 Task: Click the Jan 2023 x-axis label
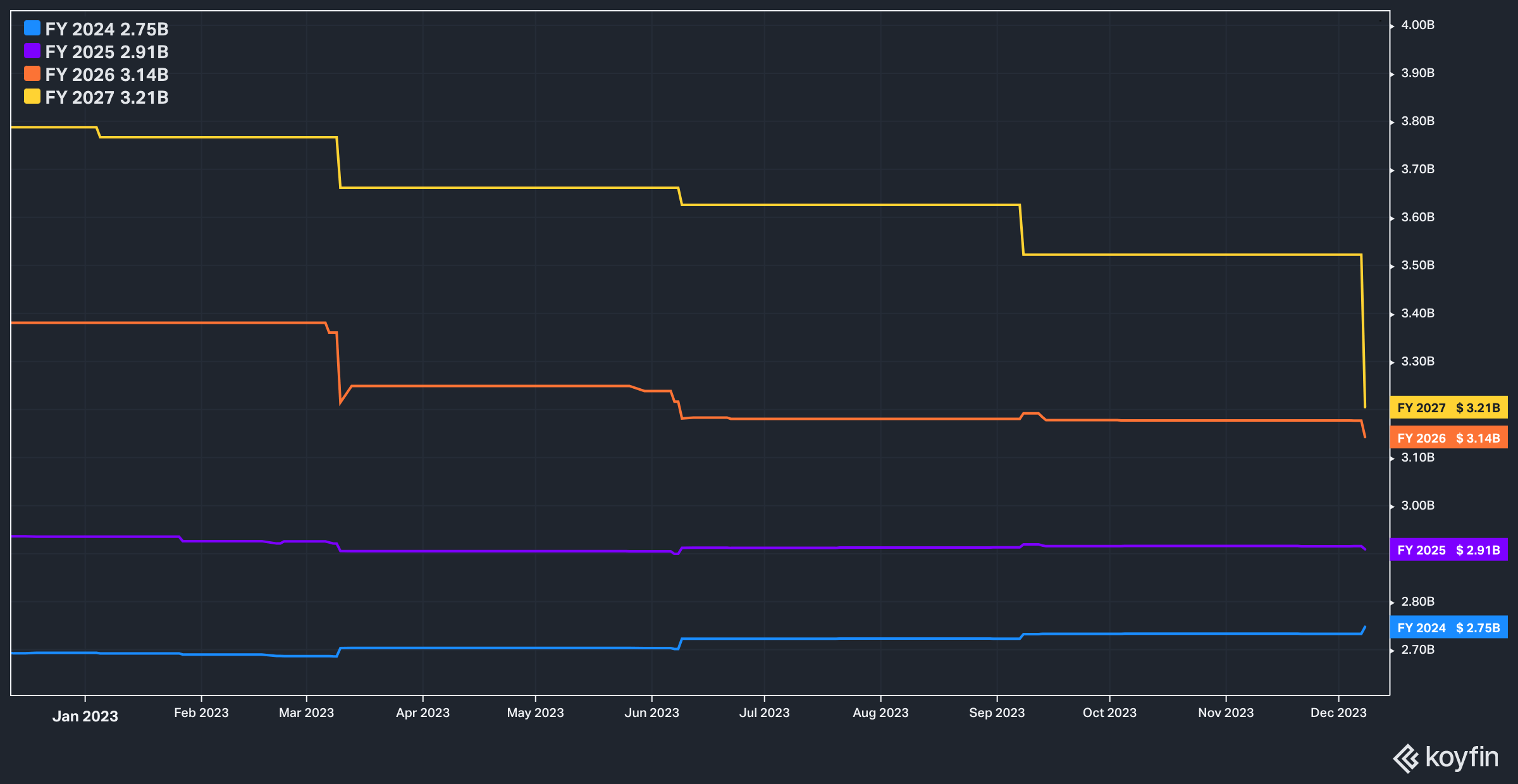[x=85, y=716]
